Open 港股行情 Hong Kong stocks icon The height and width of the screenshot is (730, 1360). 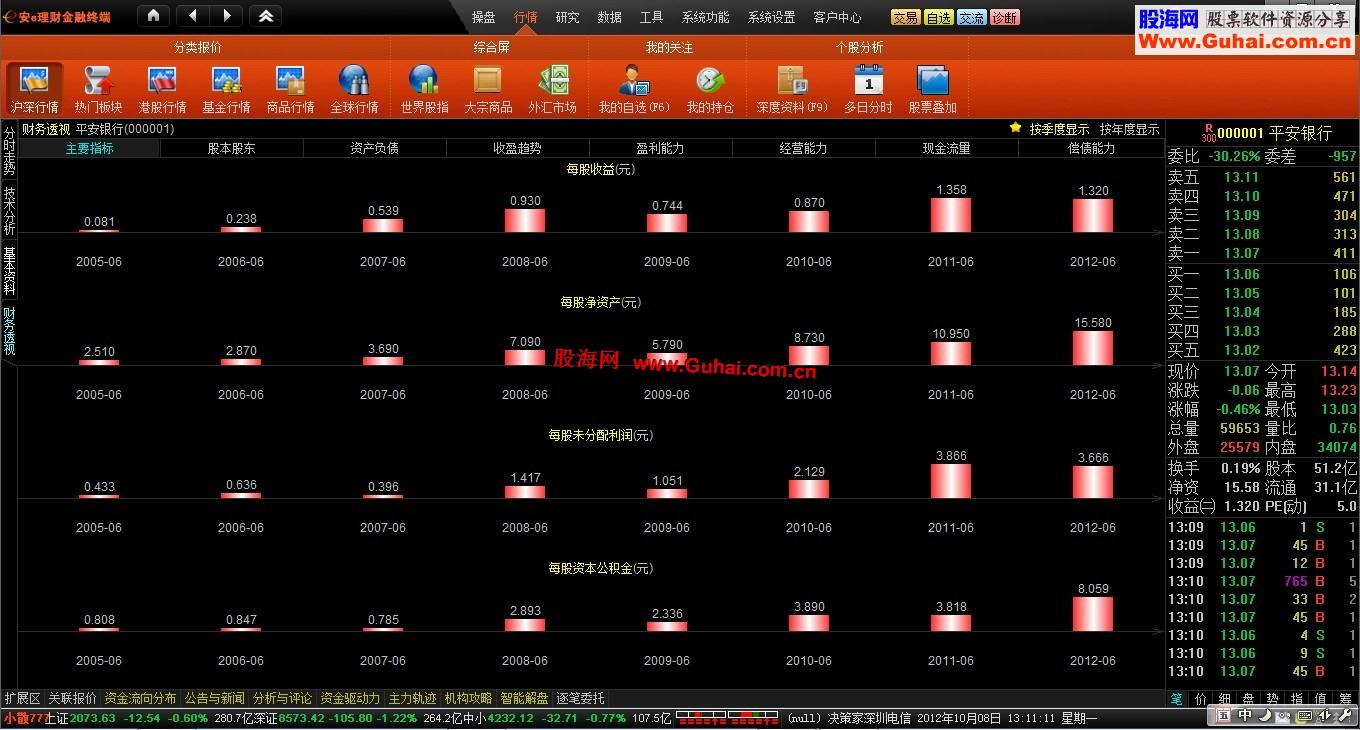point(162,89)
